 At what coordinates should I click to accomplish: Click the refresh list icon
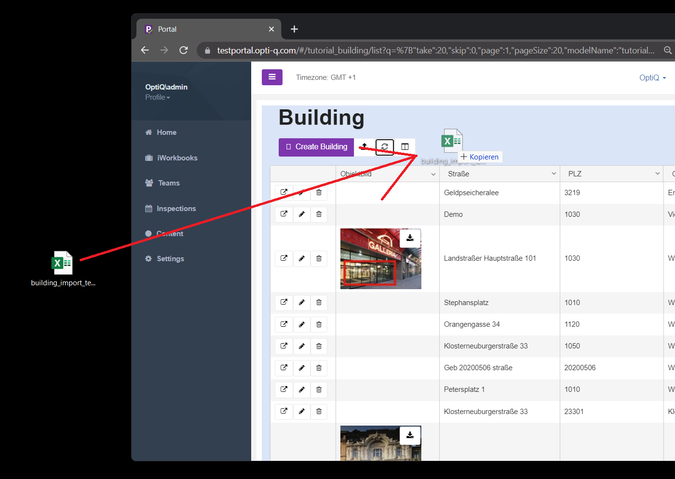(385, 147)
